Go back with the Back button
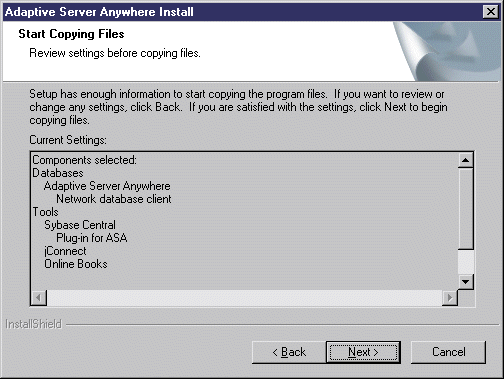This screenshot has height=379, width=504. (x=289, y=352)
